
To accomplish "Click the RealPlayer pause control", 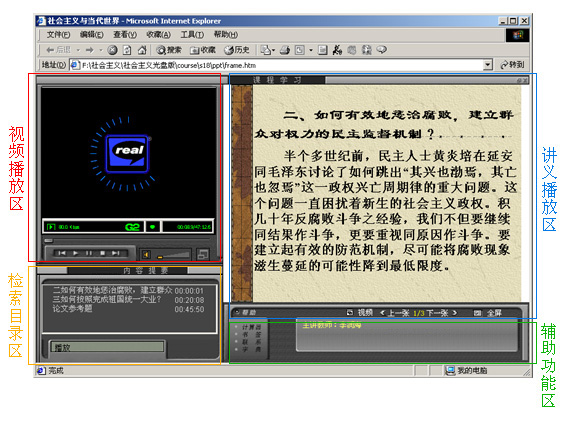I will [89, 253].
